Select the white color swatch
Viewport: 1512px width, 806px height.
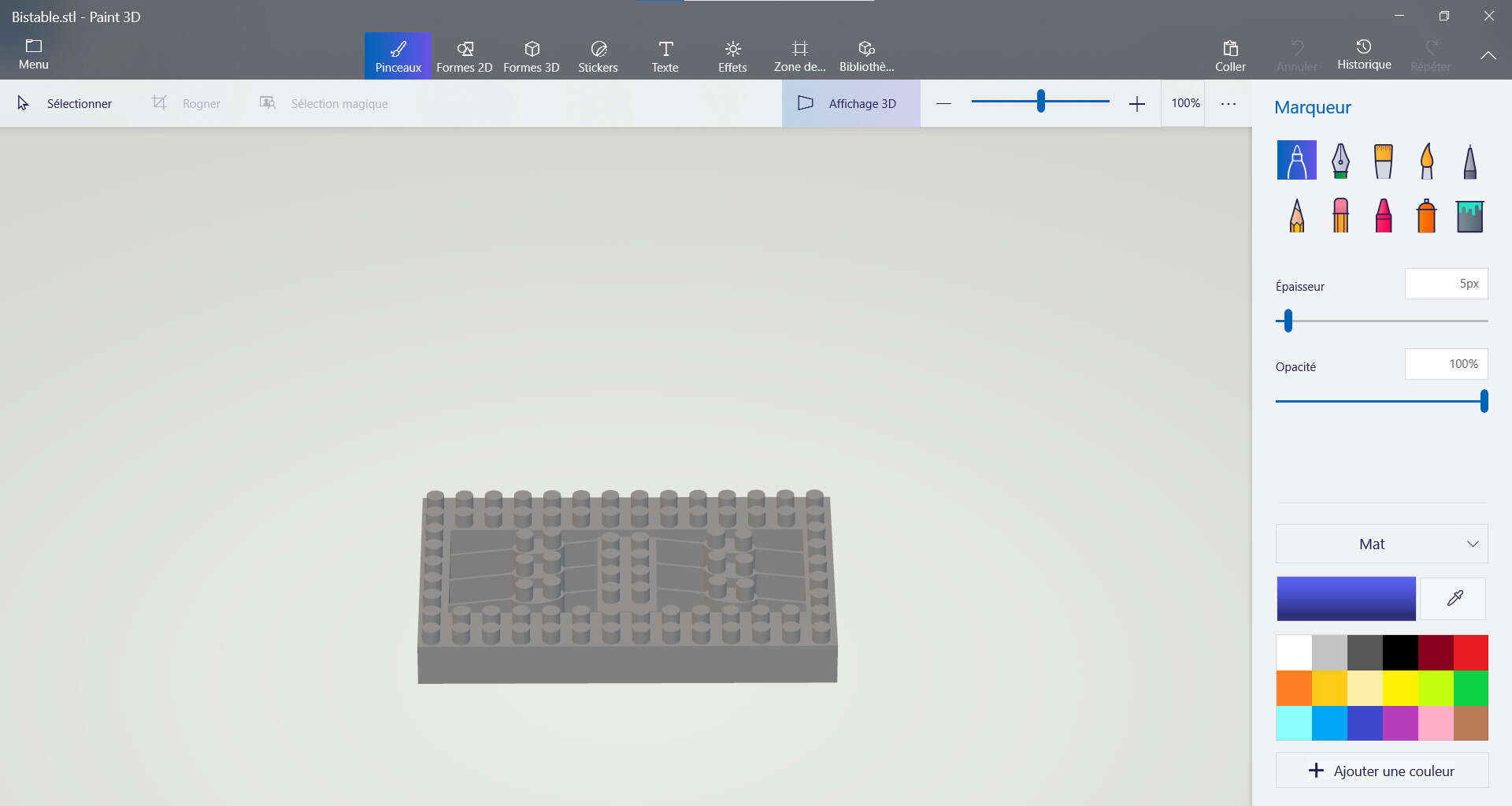[x=1294, y=652]
